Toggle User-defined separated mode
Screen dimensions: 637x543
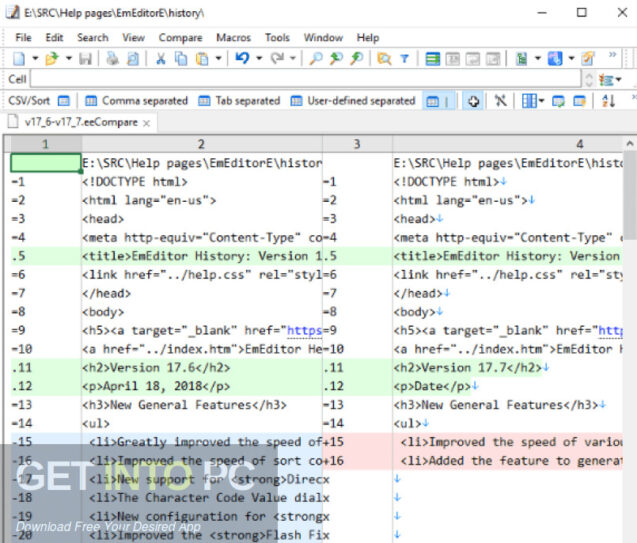[x=353, y=101]
